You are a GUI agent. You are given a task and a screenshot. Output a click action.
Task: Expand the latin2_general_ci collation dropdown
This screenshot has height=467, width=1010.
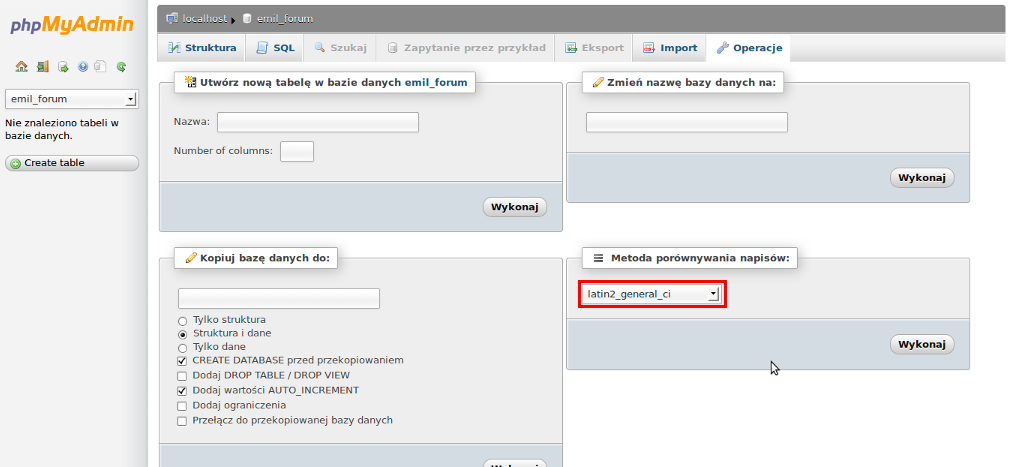[x=652, y=294]
